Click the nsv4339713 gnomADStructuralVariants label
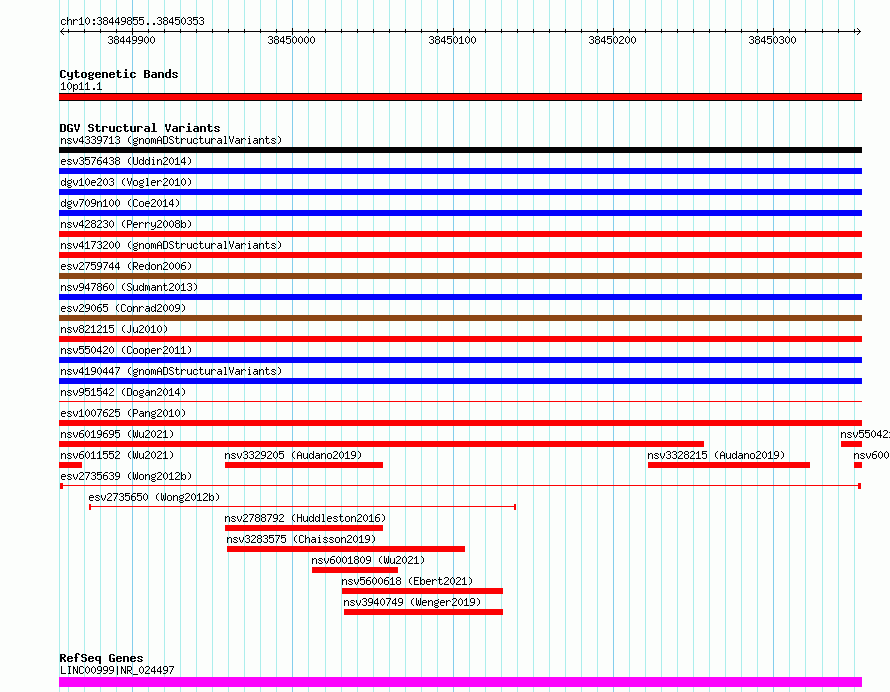The image size is (890, 692). [x=171, y=140]
